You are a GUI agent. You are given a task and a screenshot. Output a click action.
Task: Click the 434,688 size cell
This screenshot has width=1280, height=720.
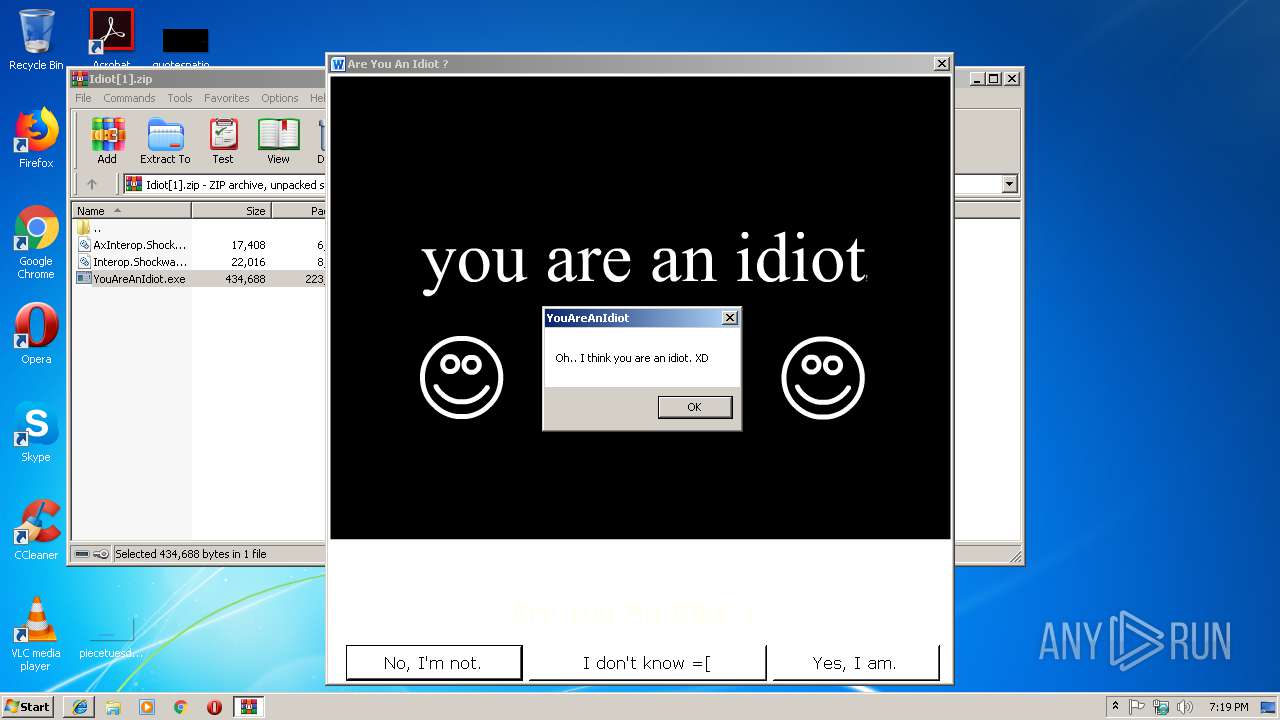245,279
